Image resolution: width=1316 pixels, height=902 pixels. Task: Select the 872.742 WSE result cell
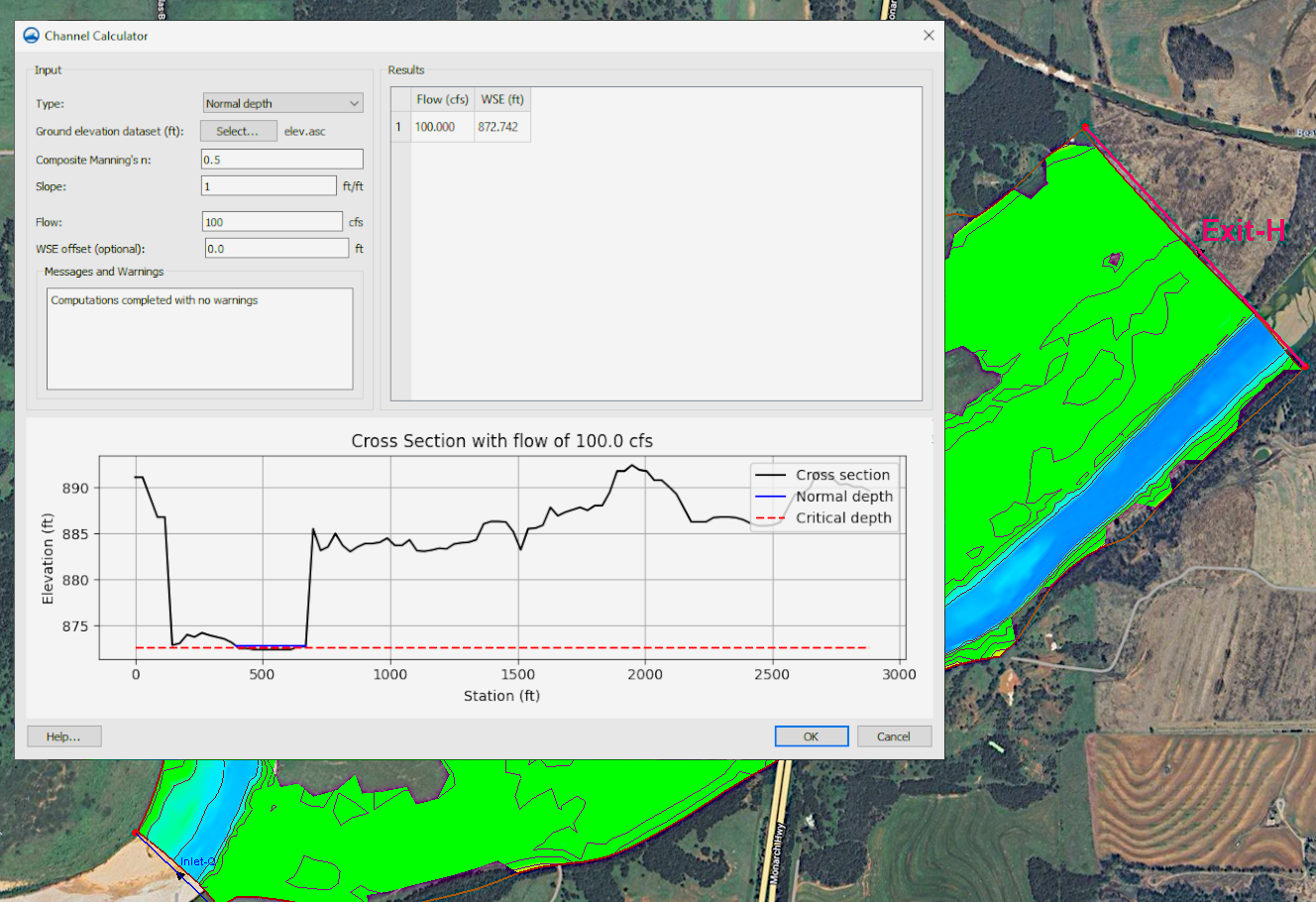(x=501, y=127)
